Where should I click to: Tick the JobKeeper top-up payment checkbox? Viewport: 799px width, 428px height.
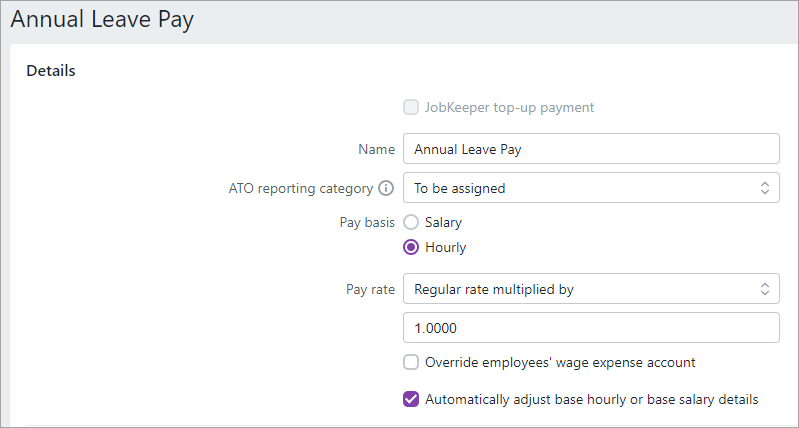point(411,108)
